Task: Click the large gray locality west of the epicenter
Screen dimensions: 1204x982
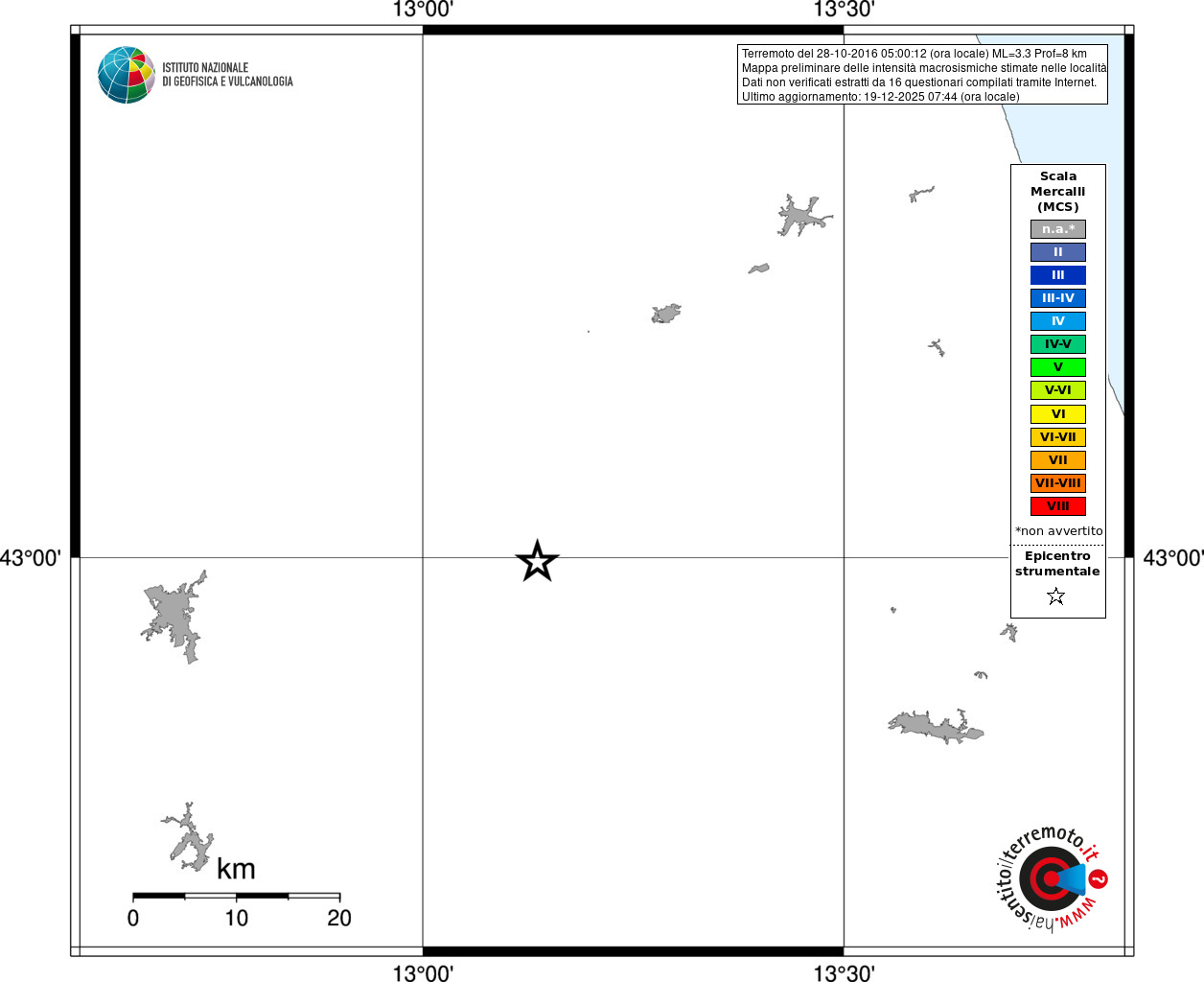Action: (x=174, y=617)
